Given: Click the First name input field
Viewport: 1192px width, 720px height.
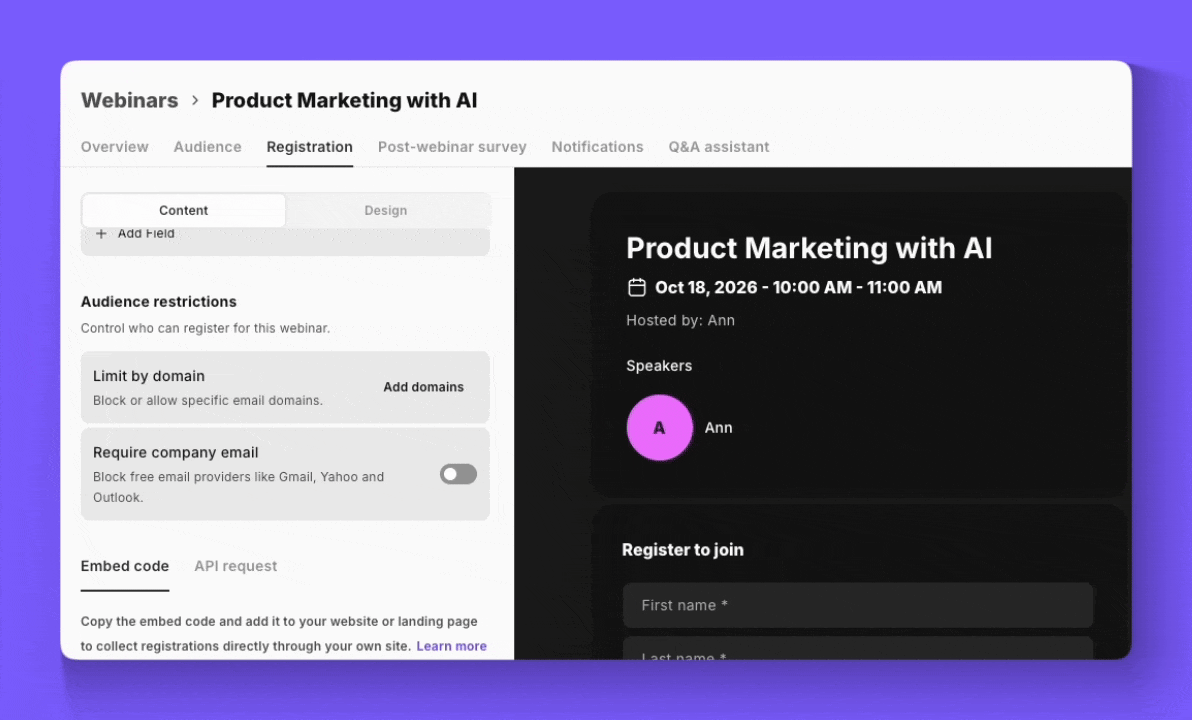Looking at the screenshot, I should tap(858, 605).
